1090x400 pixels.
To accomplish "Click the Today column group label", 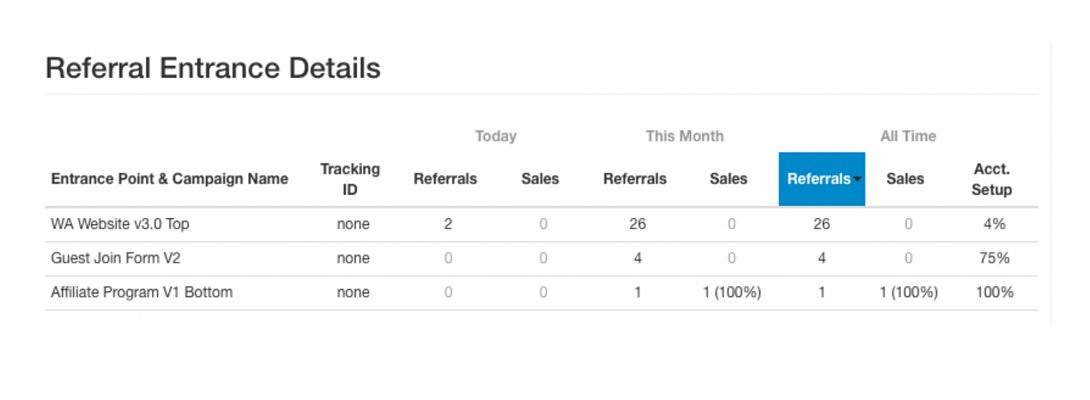I will 495,136.
